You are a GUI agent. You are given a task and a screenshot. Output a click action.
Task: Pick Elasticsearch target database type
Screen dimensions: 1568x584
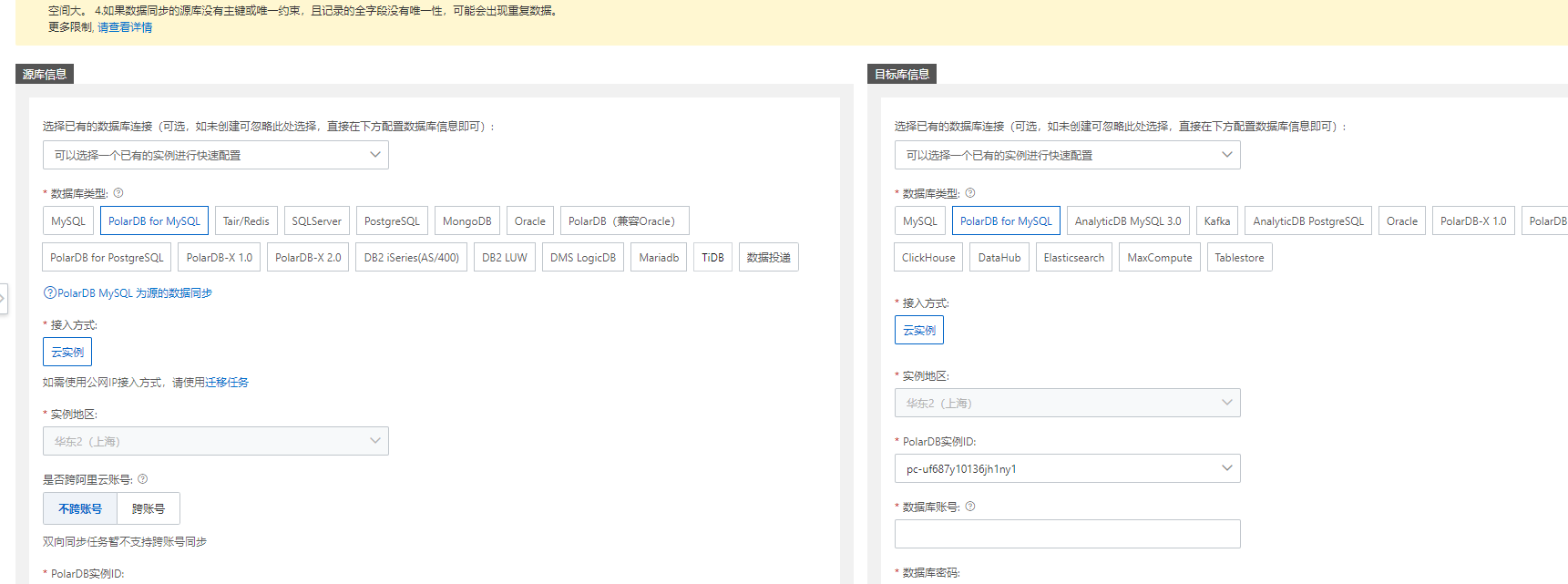click(1074, 258)
